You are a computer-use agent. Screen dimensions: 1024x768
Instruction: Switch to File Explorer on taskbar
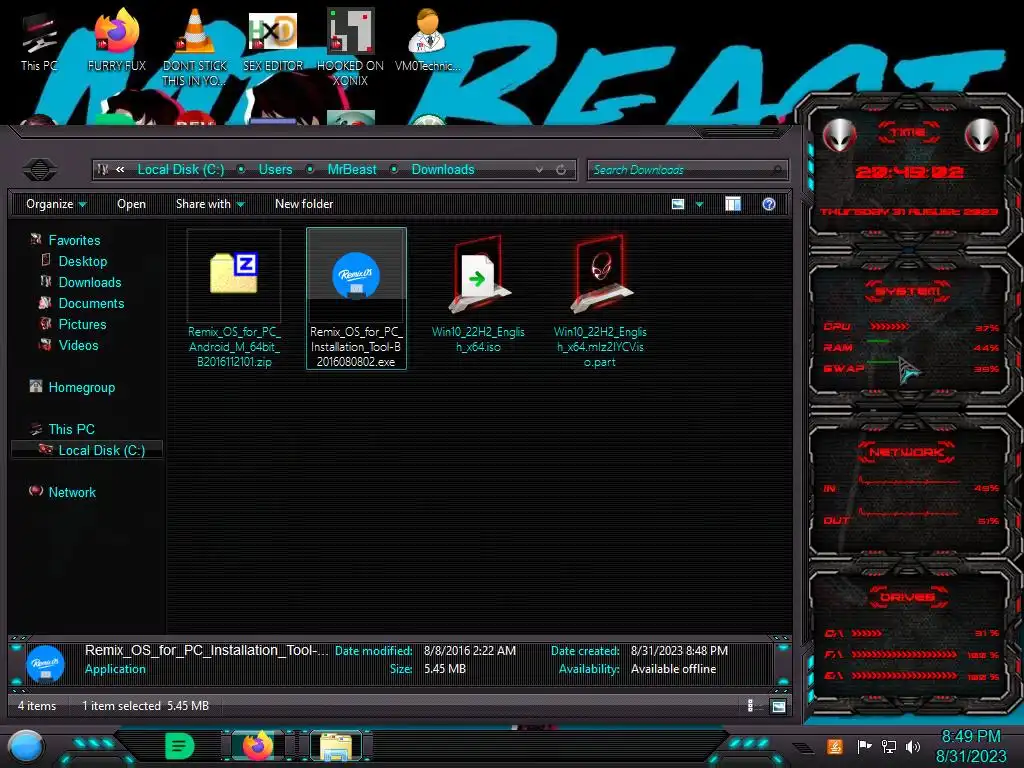336,746
